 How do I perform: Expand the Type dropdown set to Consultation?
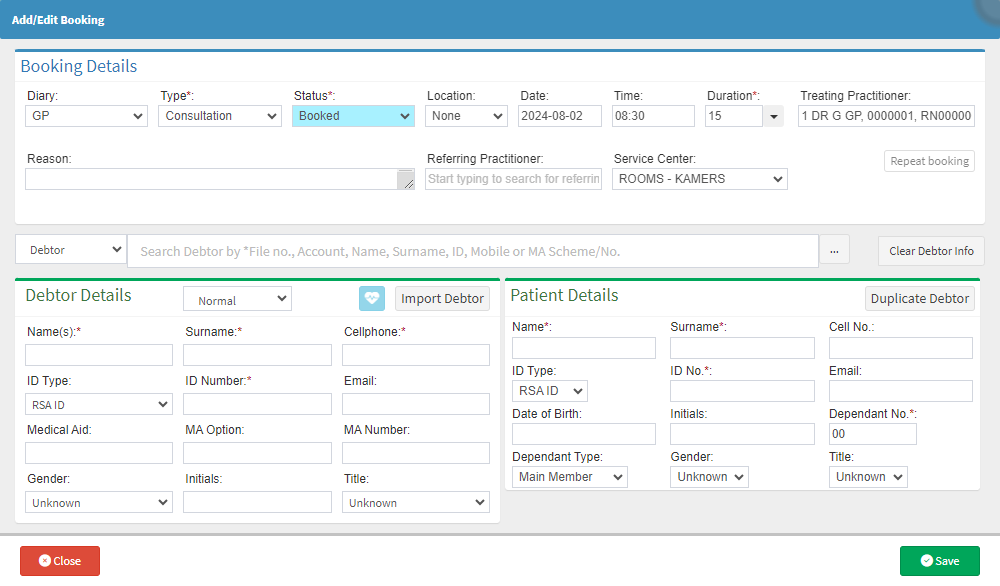pos(219,116)
